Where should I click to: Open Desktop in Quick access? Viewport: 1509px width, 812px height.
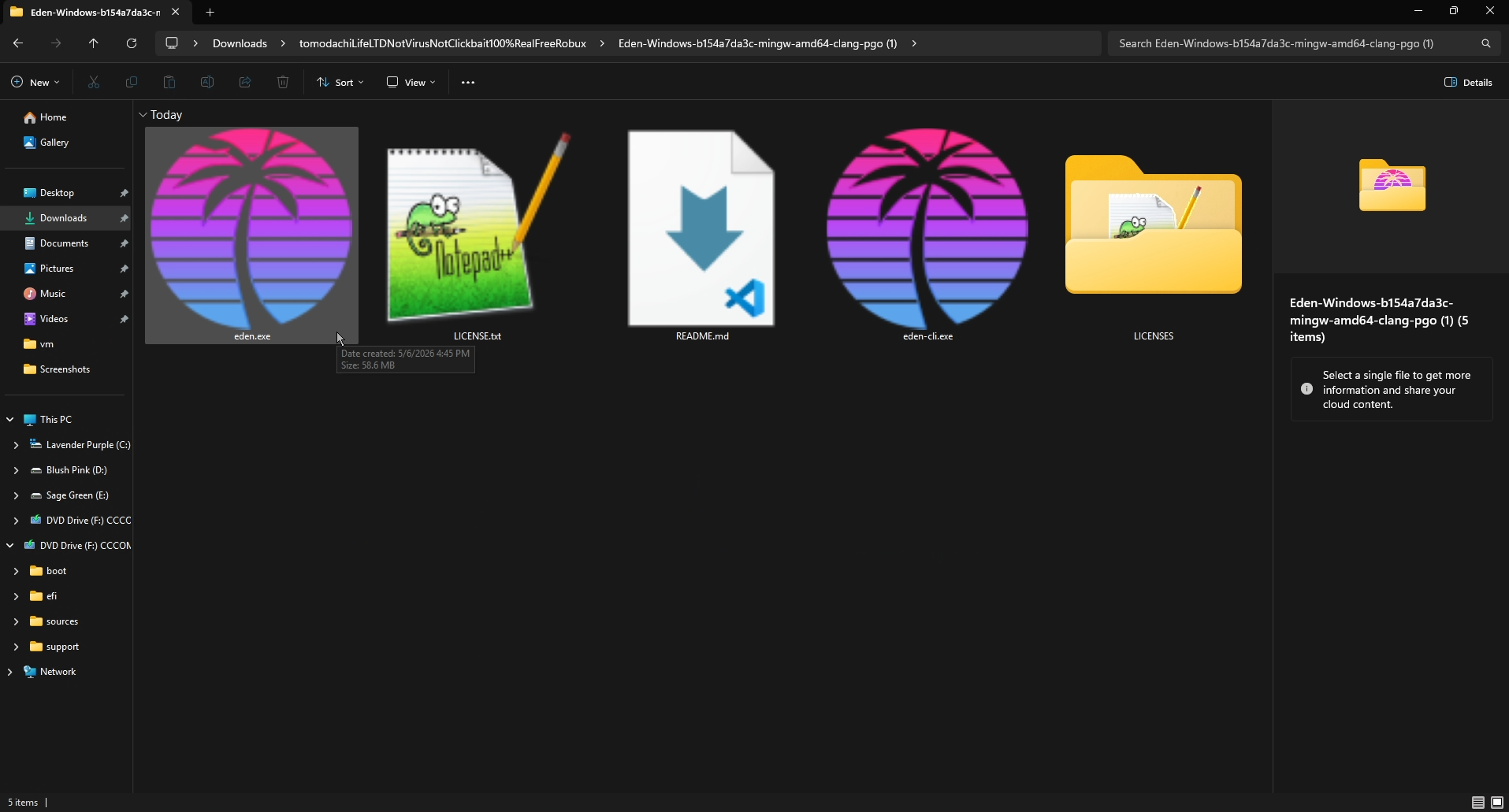(66, 193)
